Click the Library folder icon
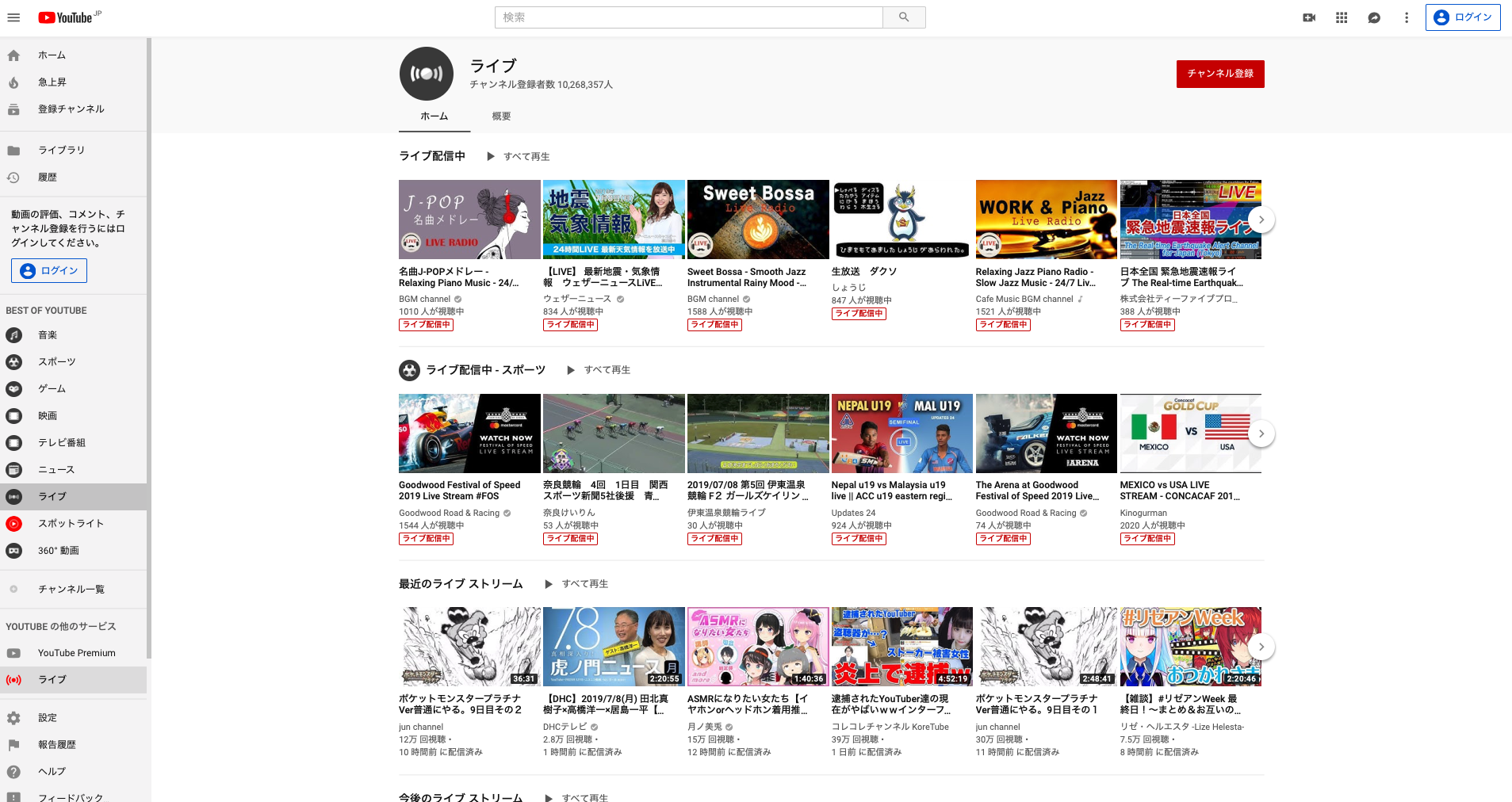This screenshot has width=1512, height=802. click(13, 151)
